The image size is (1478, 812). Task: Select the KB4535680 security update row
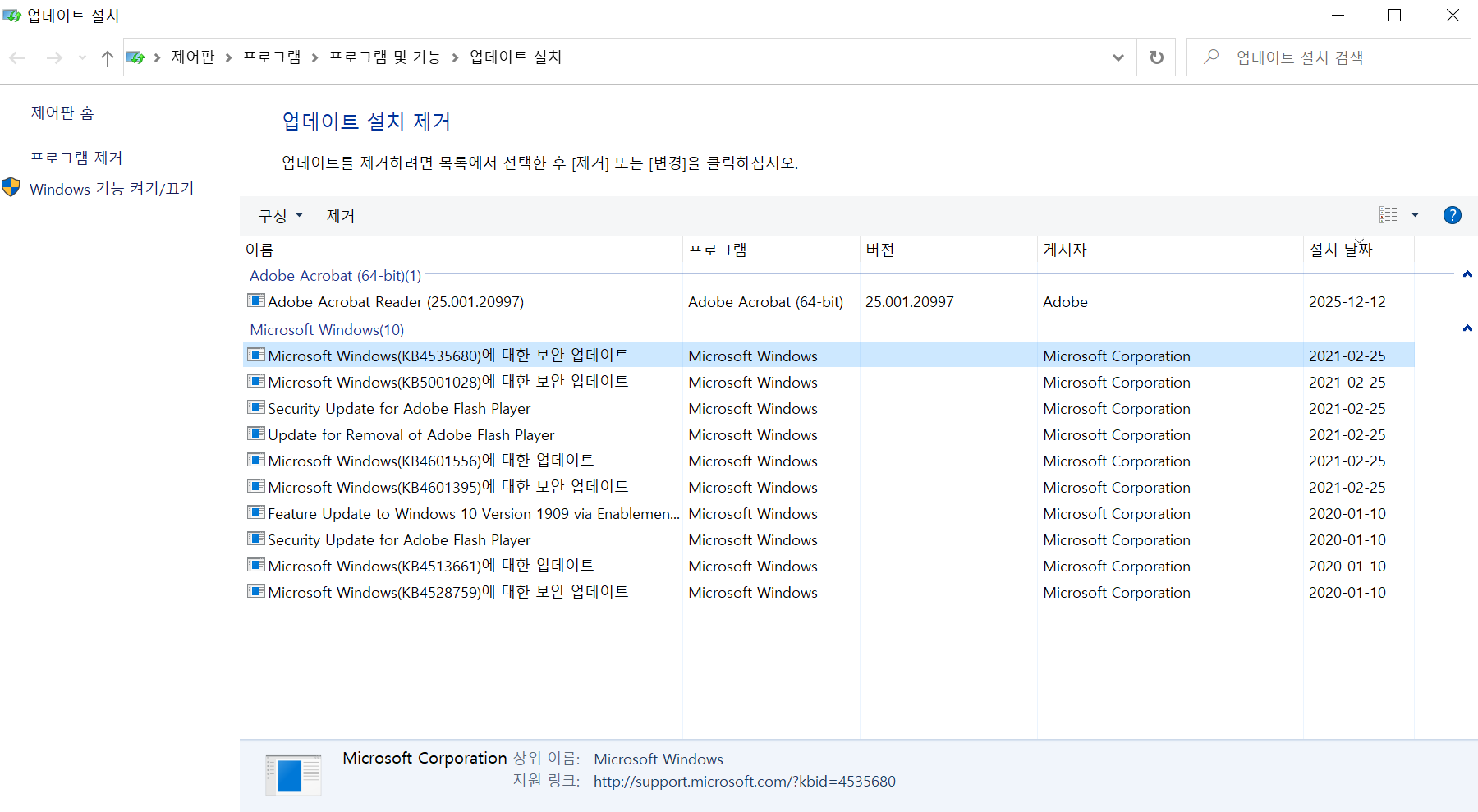click(x=829, y=355)
